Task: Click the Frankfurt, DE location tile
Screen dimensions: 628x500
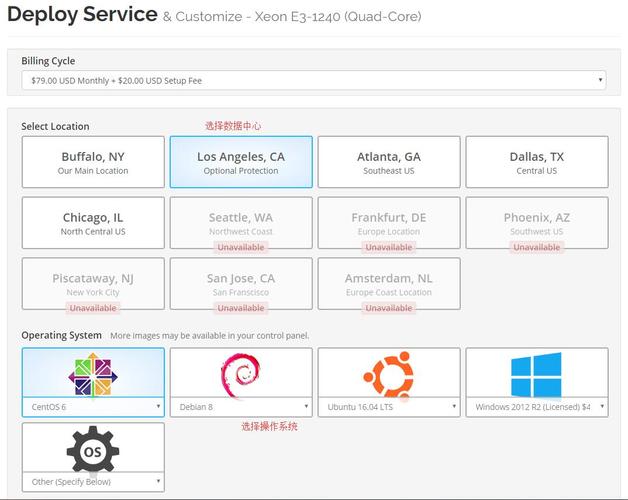Action: 389,223
